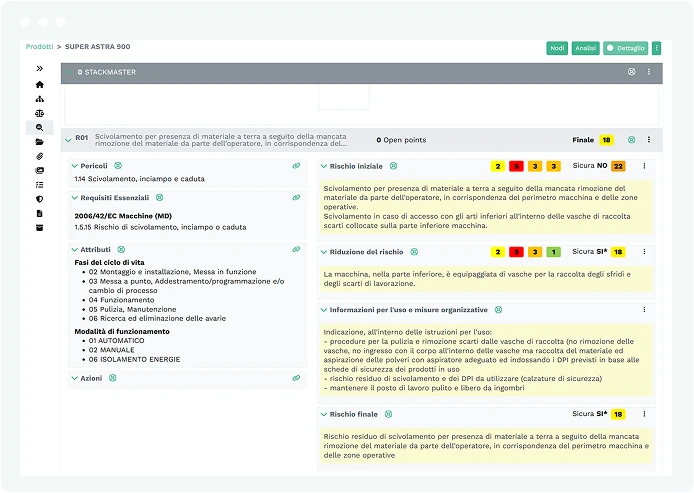Click the circular icon beside Riduzione del rischio
This screenshot has width=694, height=493.
click(x=414, y=252)
